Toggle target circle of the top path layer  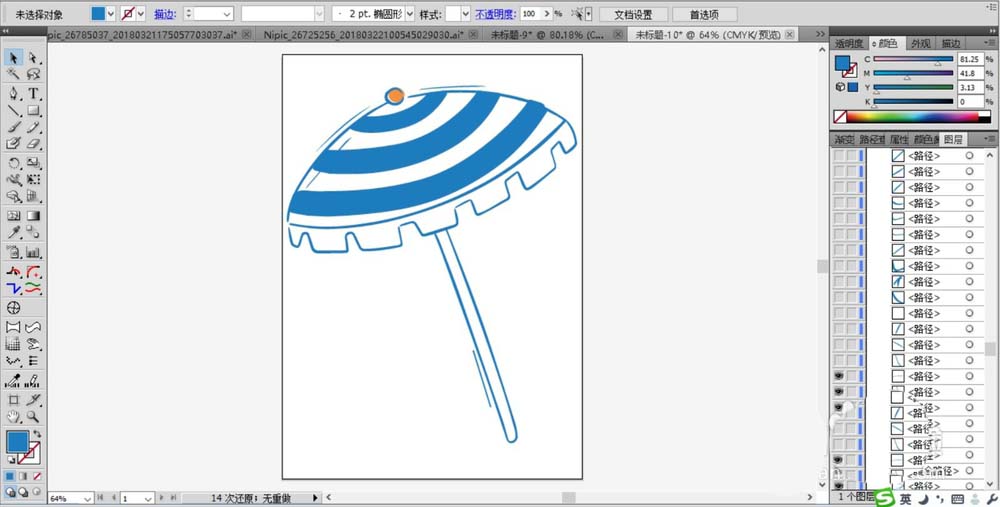click(x=969, y=157)
